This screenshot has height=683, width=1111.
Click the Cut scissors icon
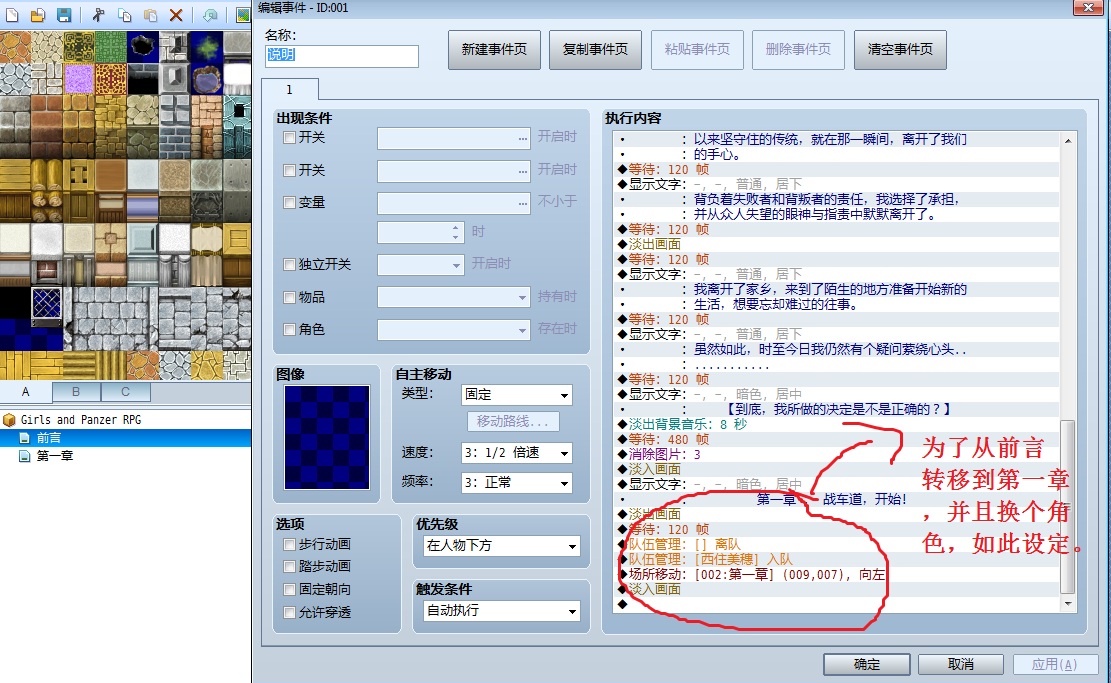coord(98,15)
